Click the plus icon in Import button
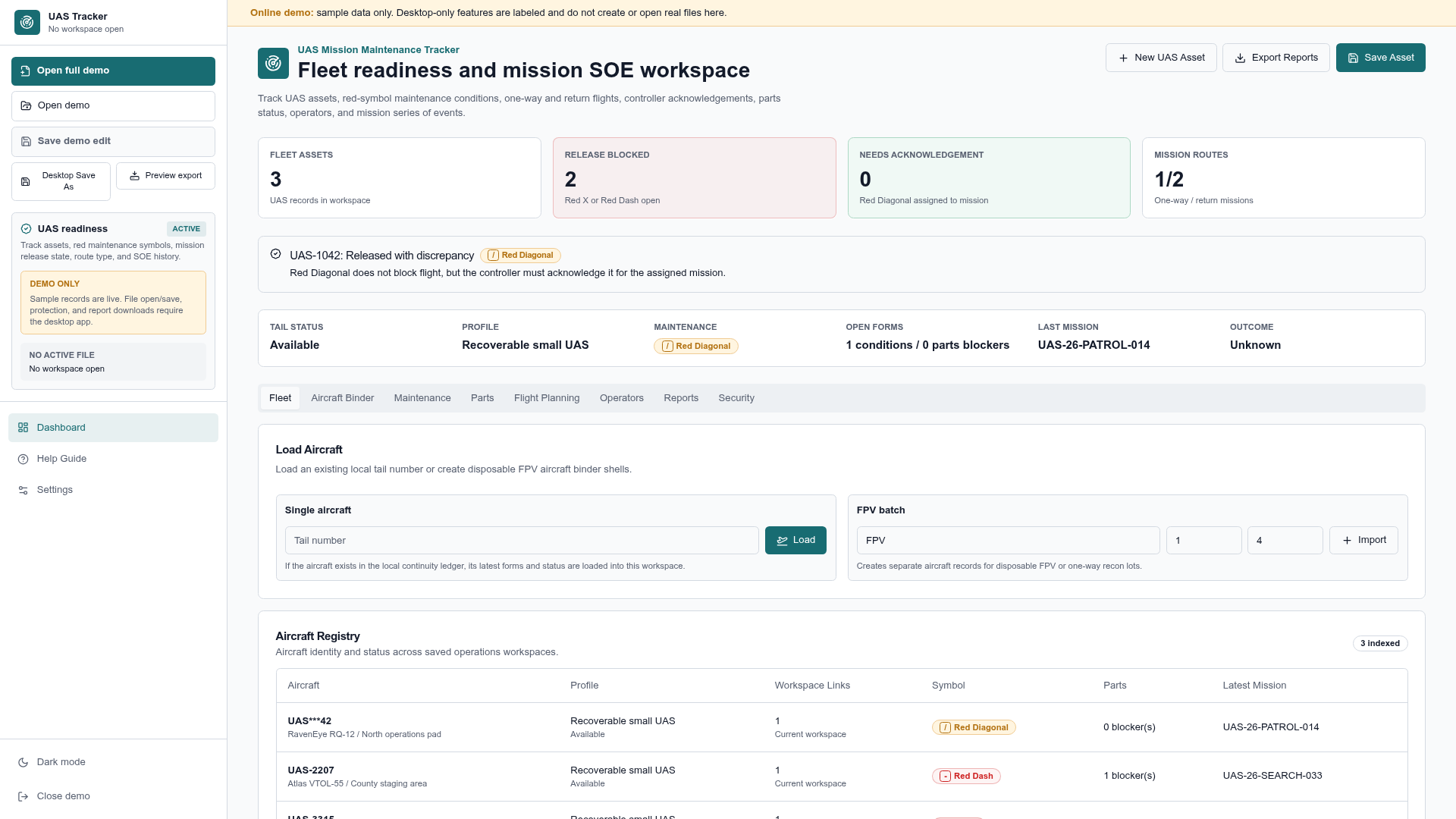1456x819 pixels. [1347, 541]
